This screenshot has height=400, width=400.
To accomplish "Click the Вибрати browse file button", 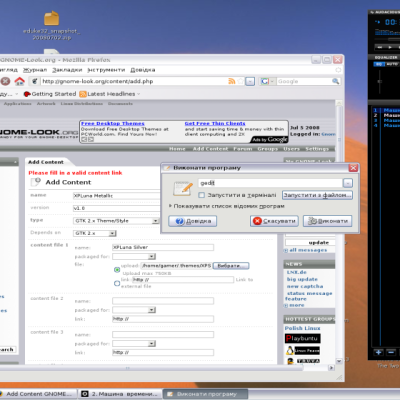I will click(231, 266).
